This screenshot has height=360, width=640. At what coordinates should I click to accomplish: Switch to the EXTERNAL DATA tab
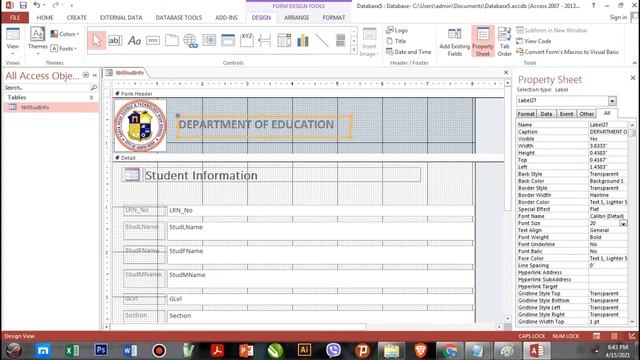tap(121, 18)
